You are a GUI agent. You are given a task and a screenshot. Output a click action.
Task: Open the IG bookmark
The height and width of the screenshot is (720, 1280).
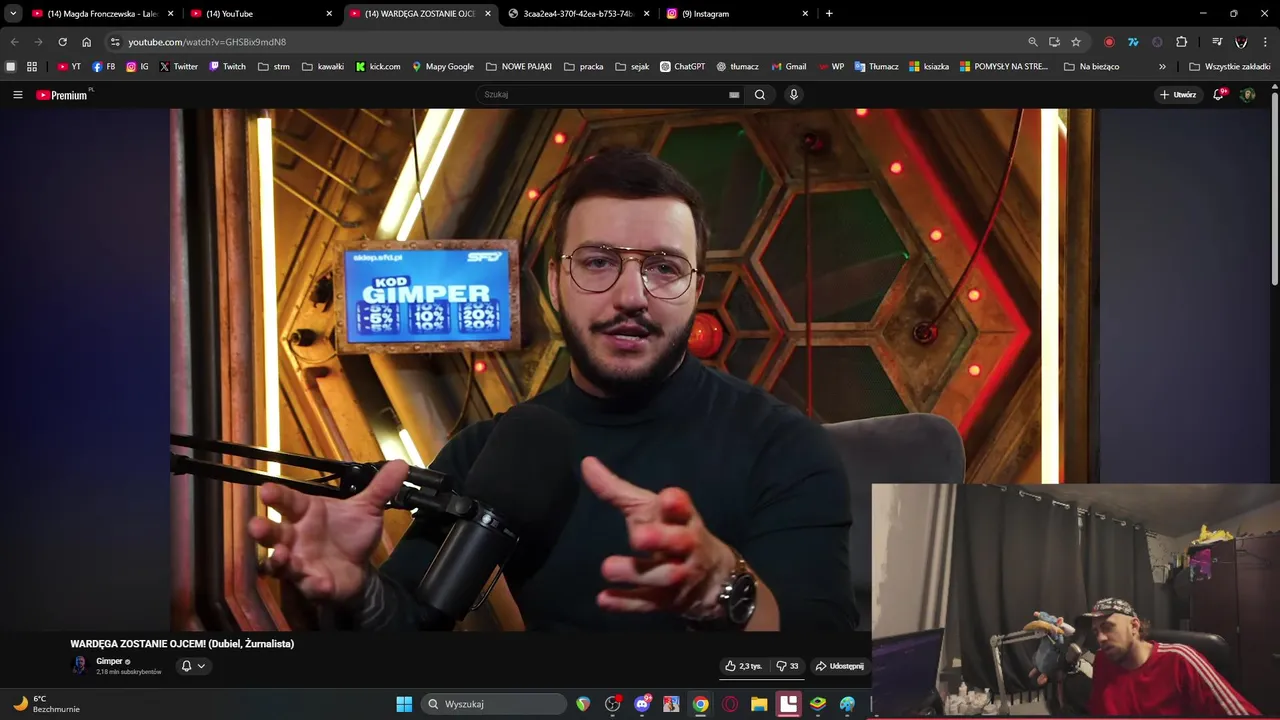click(x=137, y=67)
